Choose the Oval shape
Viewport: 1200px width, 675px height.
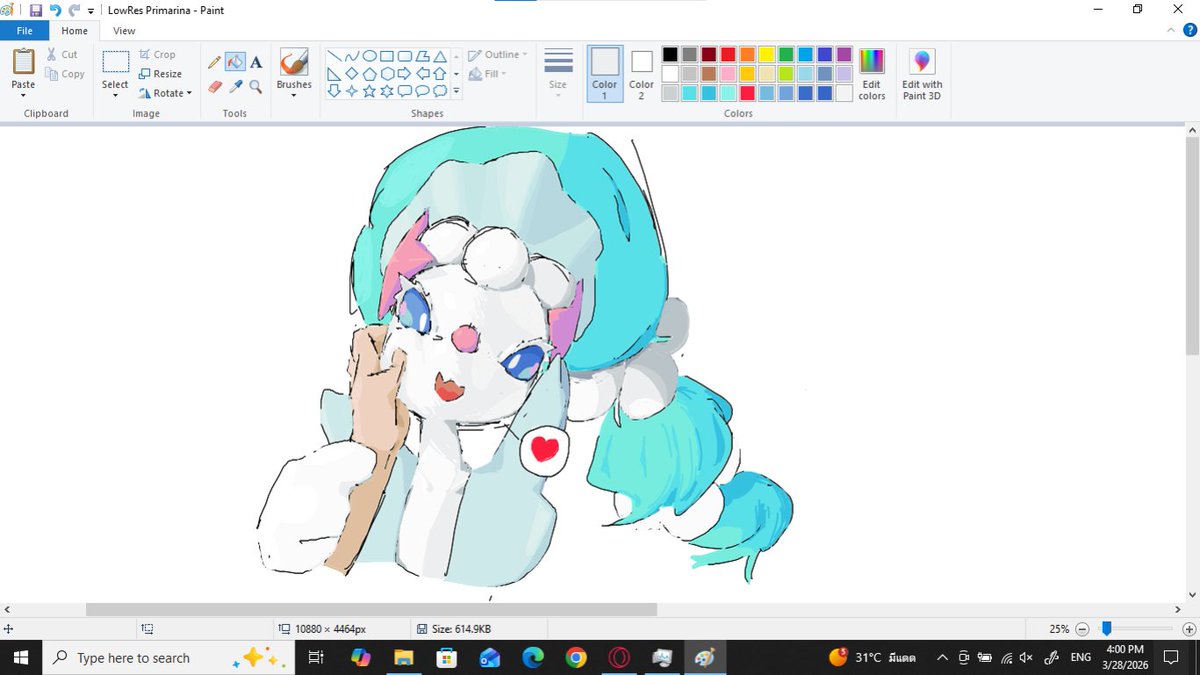pyautogui.click(x=369, y=56)
